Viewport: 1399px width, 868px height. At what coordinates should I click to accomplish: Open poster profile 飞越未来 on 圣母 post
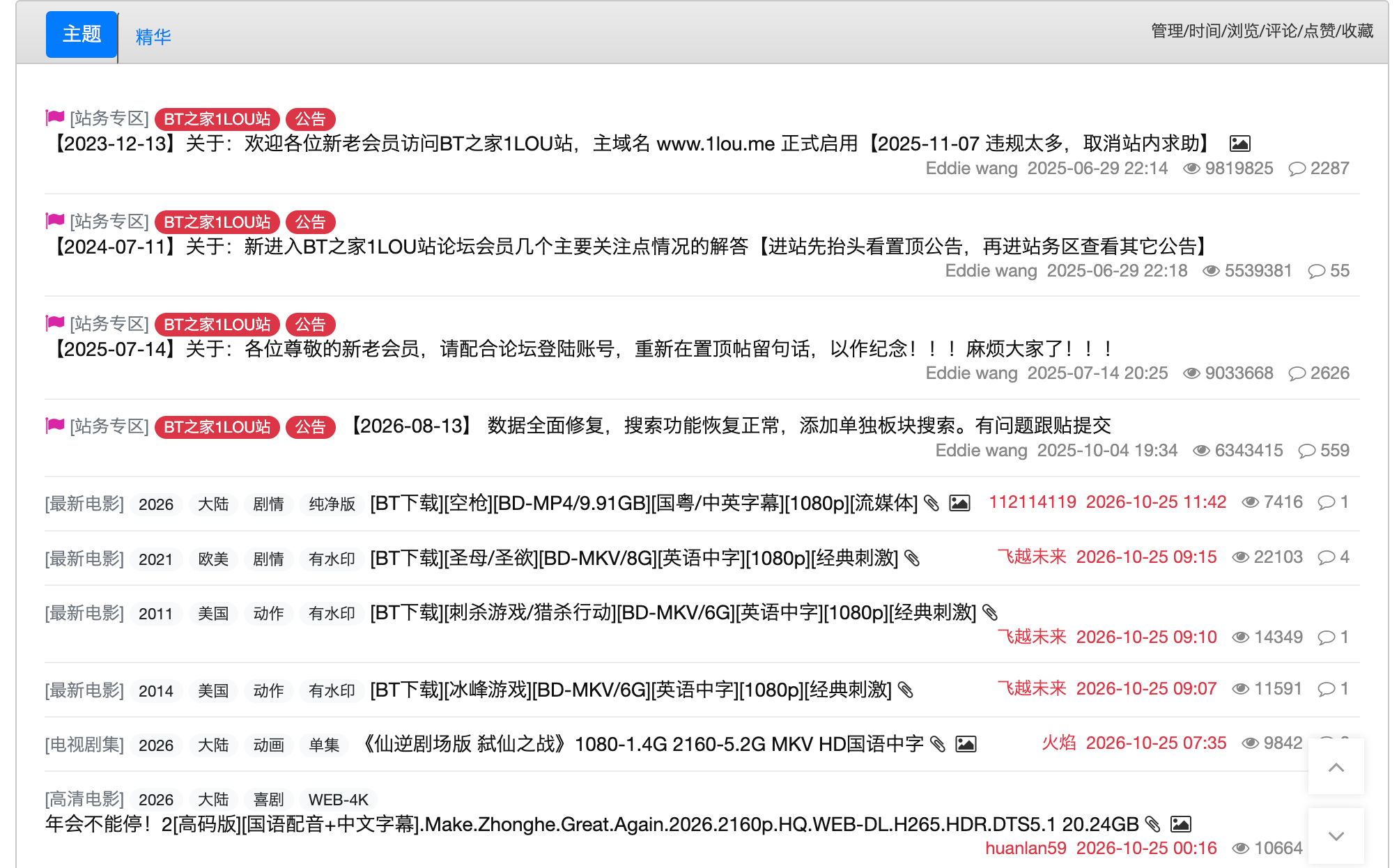pos(1032,557)
